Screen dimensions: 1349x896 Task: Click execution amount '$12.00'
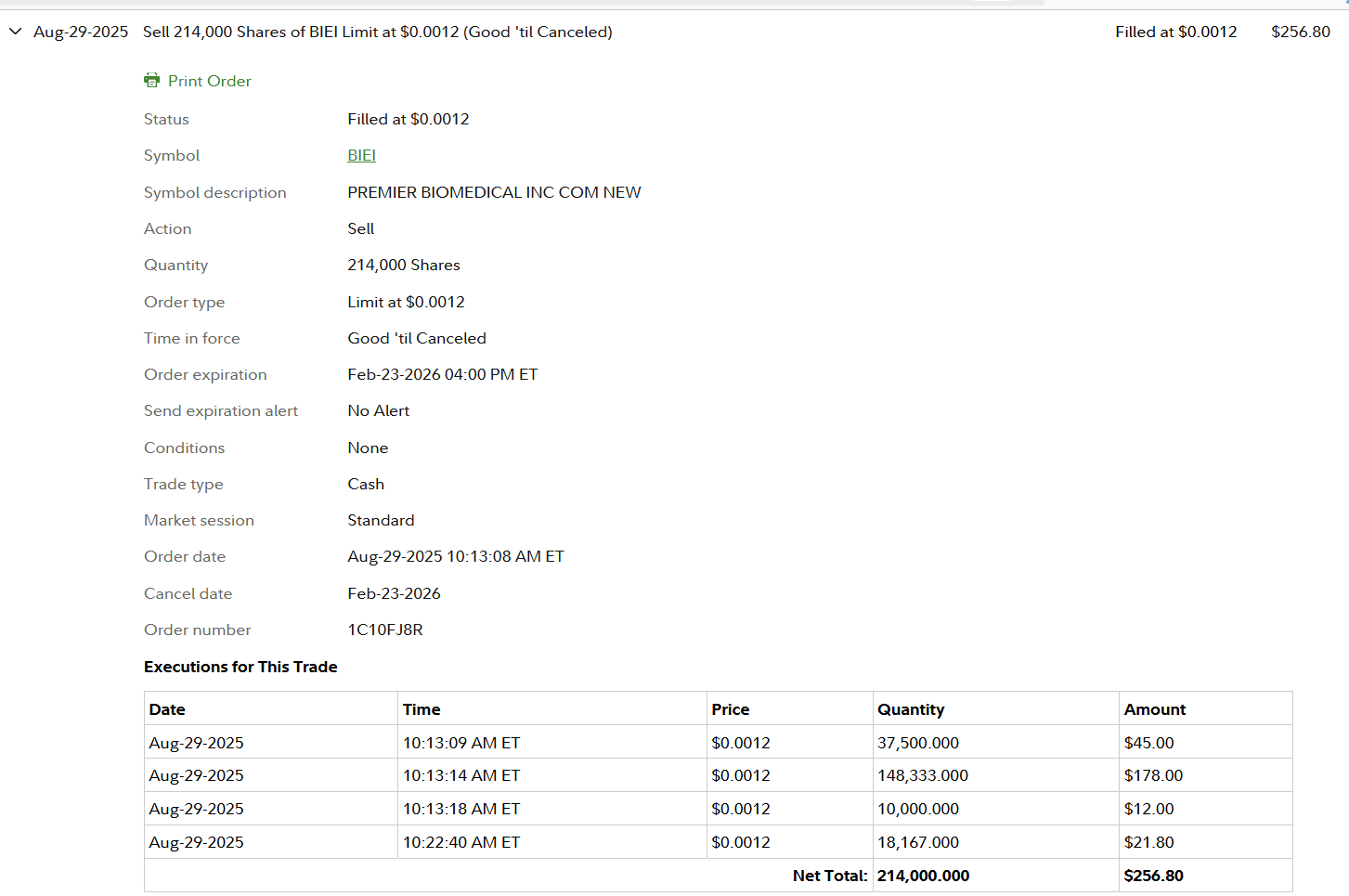tap(1149, 809)
